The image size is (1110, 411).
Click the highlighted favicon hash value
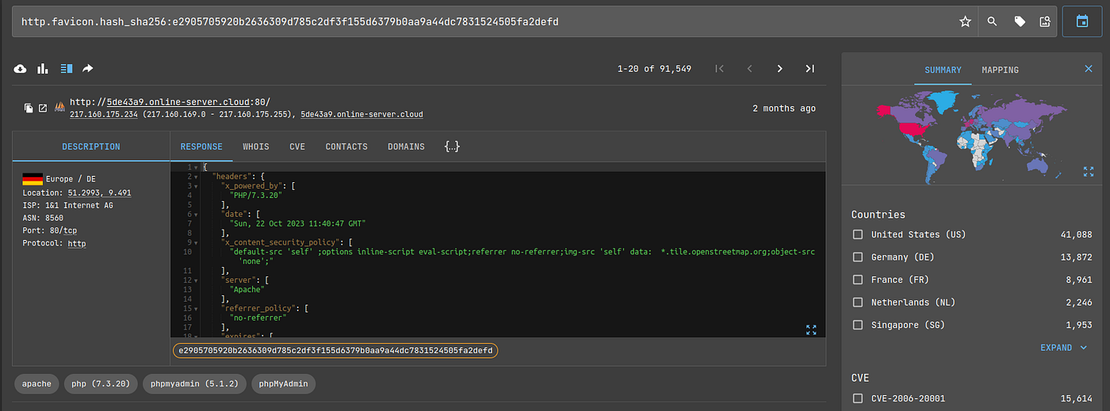pyautogui.click(x=335, y=350)
